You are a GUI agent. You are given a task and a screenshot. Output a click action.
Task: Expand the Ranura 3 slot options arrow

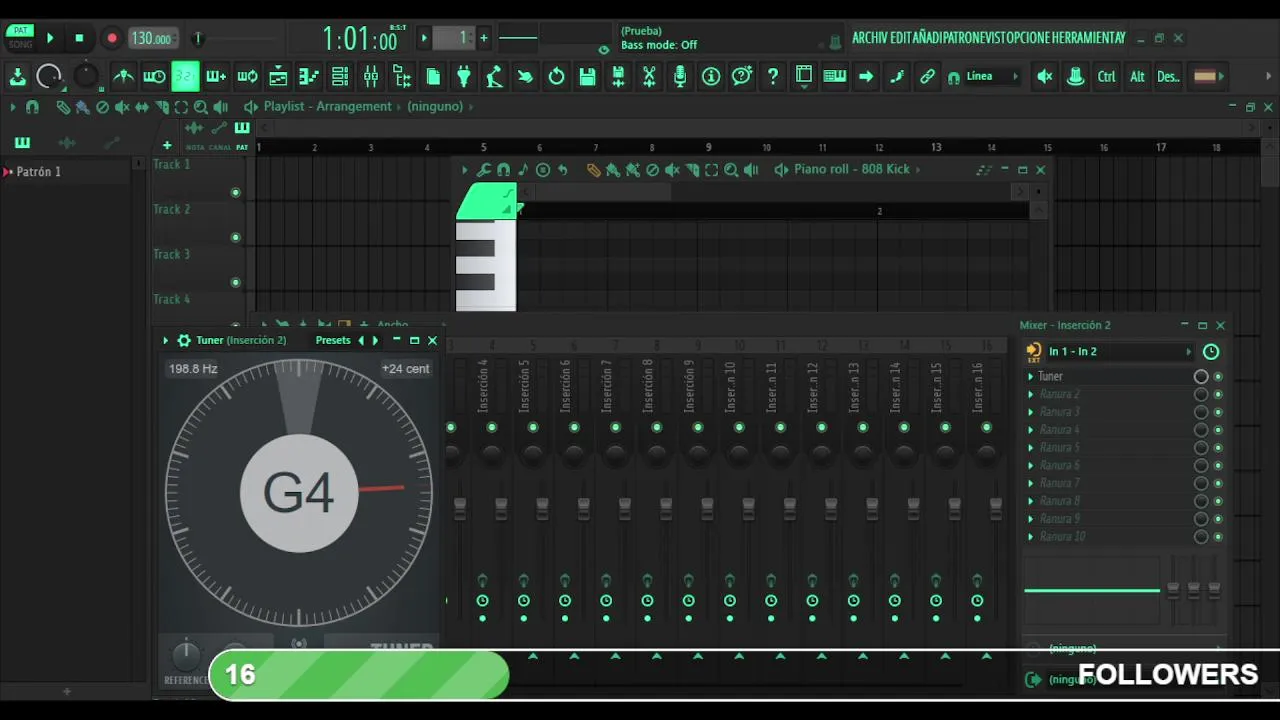(x=1031, y=412)
